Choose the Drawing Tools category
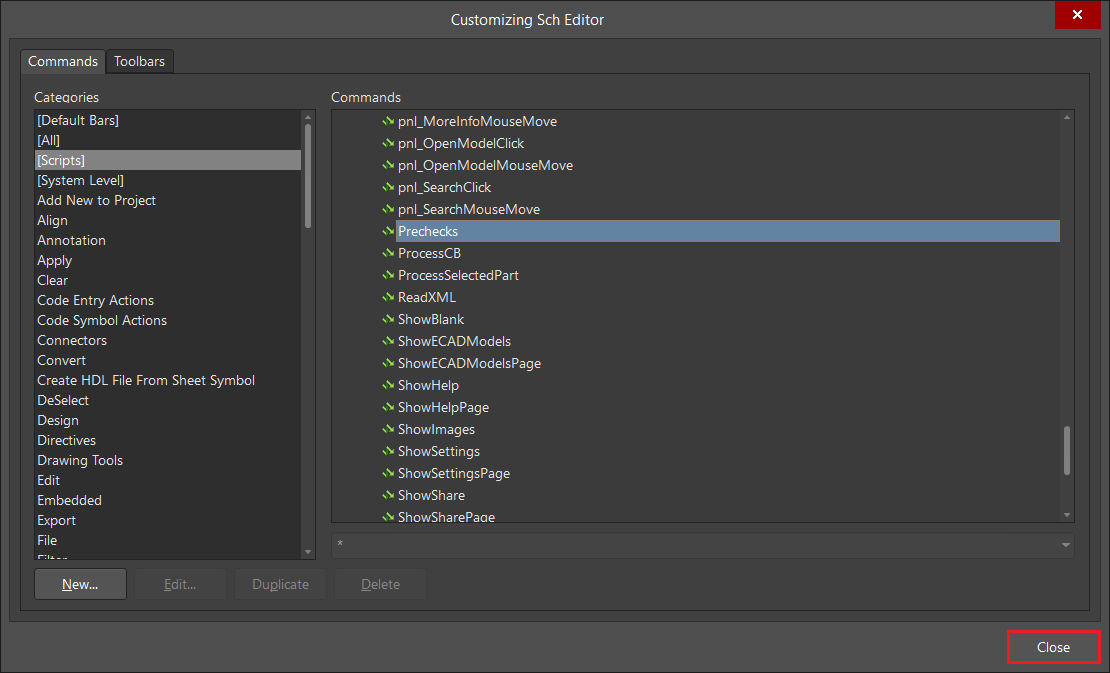 click(x=80, y=460)
